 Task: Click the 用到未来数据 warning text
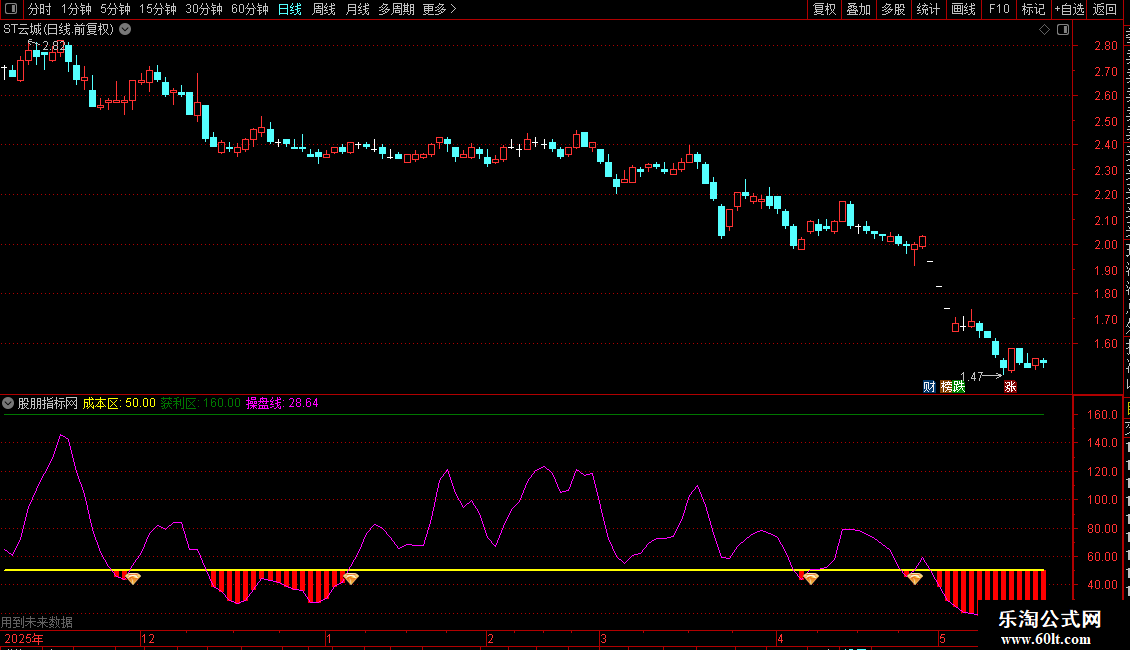point(37,622)
